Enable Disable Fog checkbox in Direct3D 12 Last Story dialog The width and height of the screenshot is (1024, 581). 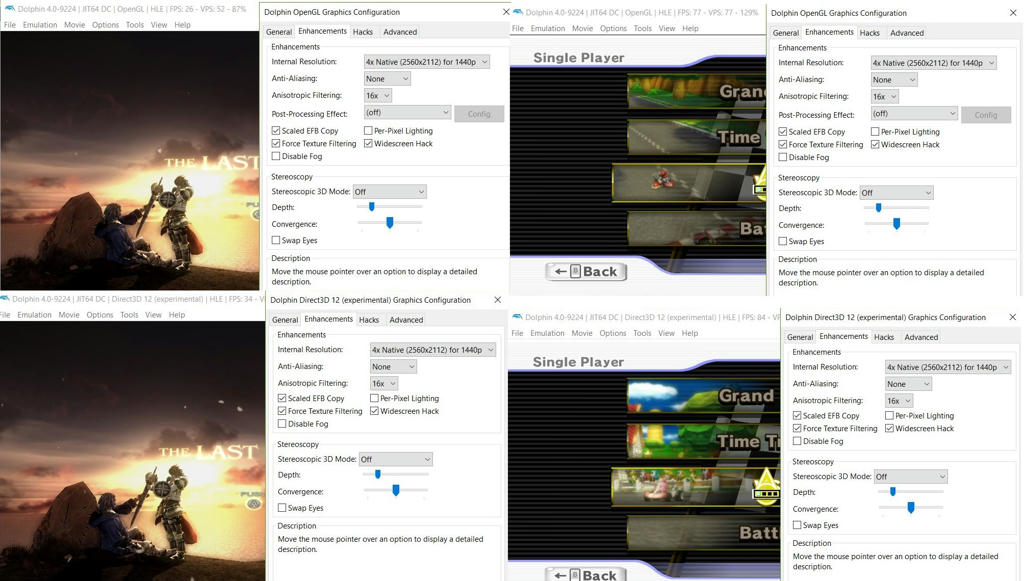(283, 424)
